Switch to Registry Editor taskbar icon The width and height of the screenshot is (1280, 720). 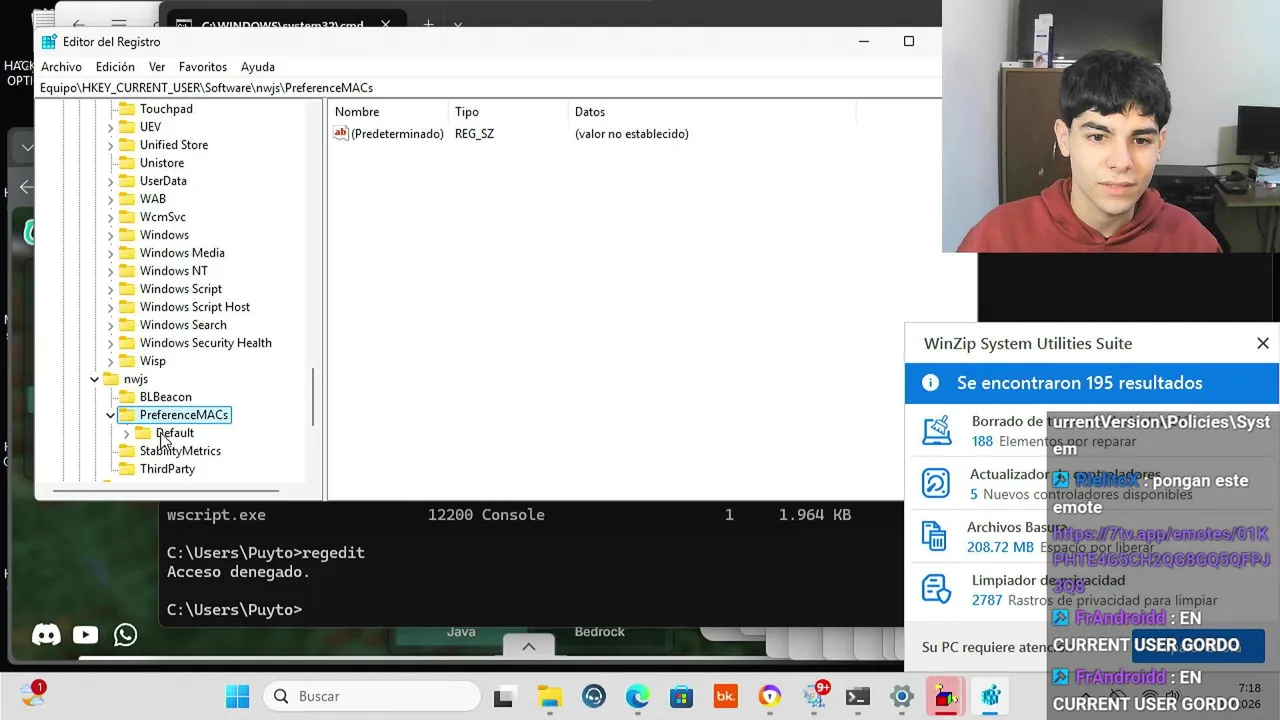pos(990,697)
